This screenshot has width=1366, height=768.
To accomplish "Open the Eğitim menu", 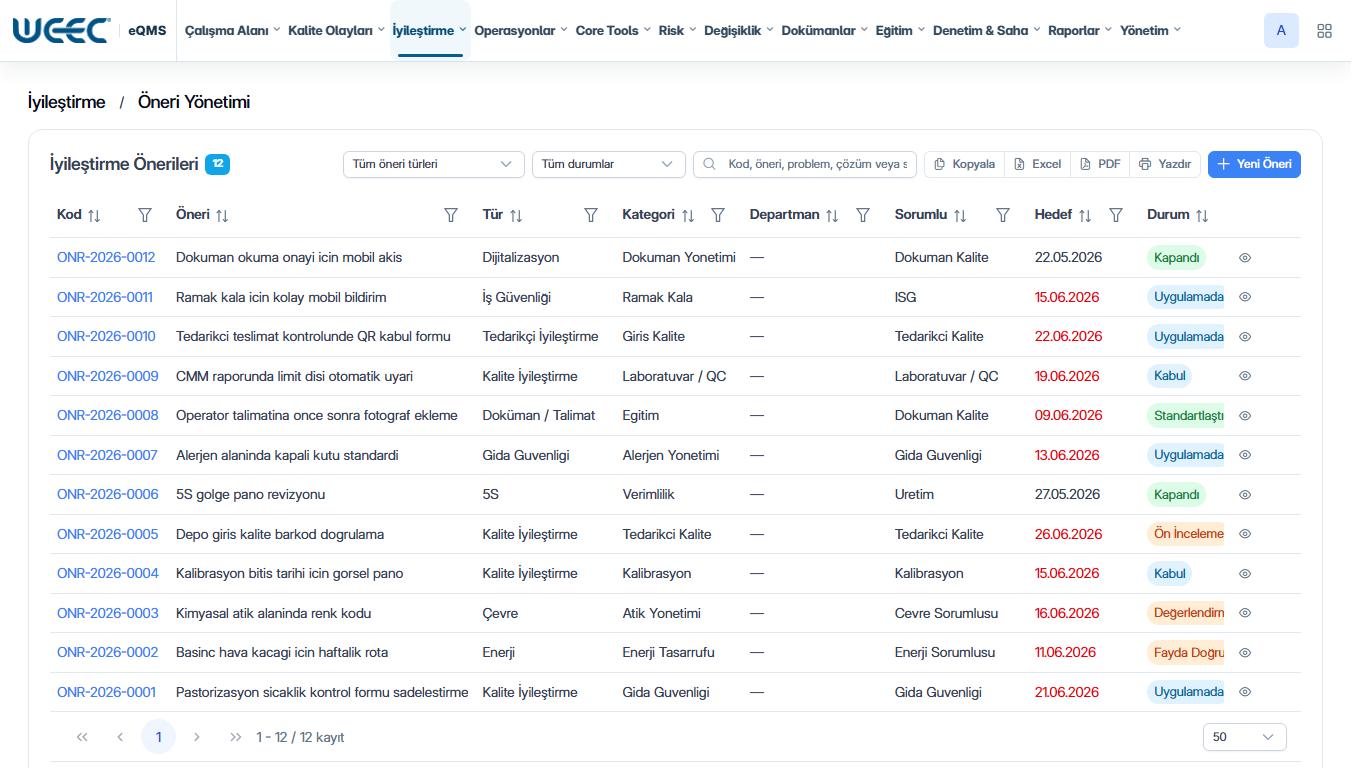I will click(x=900, y=31).
